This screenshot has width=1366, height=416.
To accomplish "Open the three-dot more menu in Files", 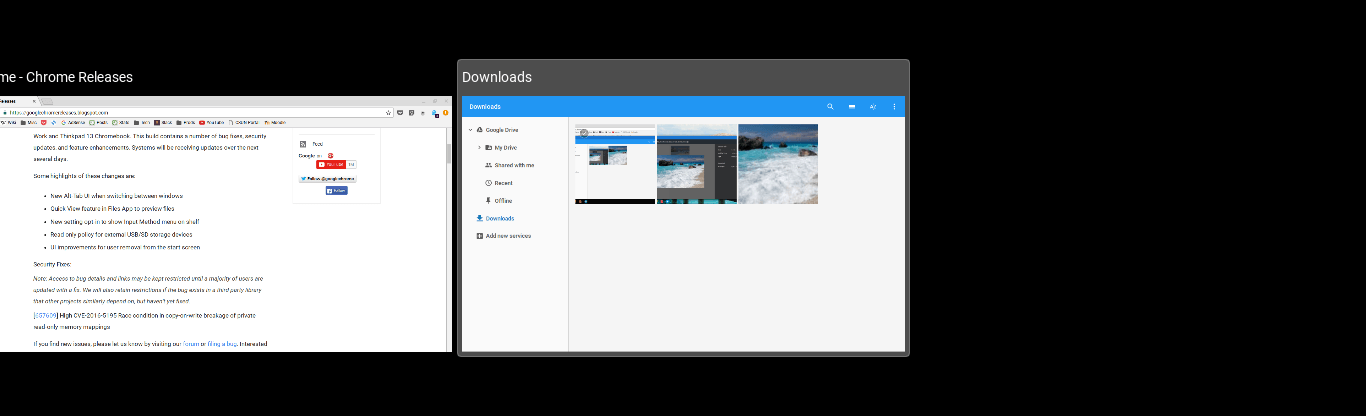I will click(x=894, y=106).
